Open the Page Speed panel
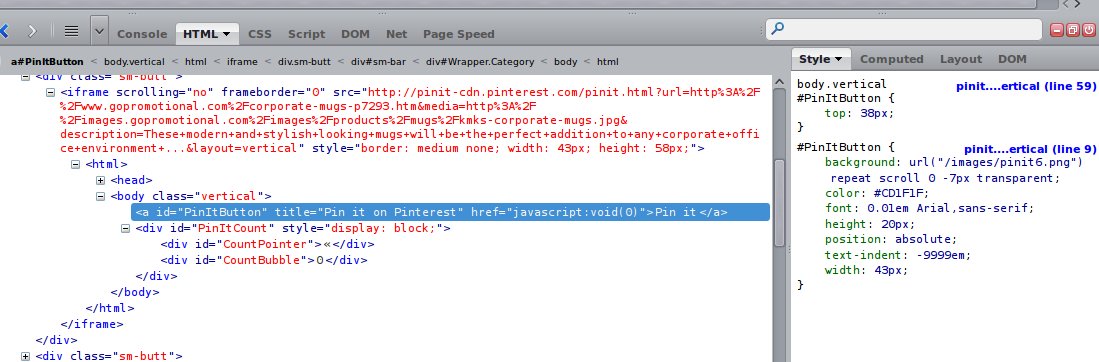Image resolution: width=1099 pixels, height=362 pixels. [458, 34]
